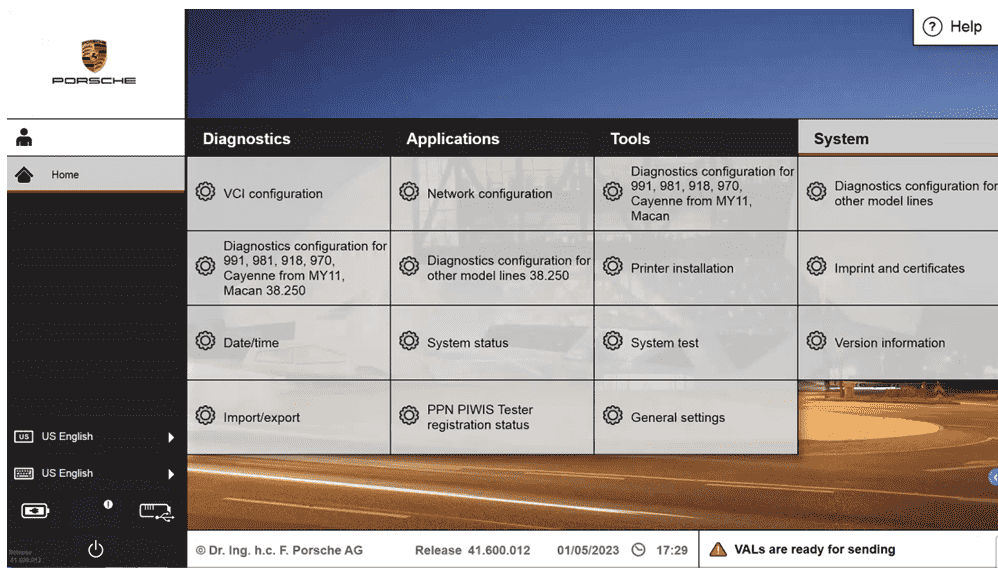998x571 pixels.
Task: Click the Dr. Ing. h.c. F. Porsche AG copyright
Action: [279, 550]
